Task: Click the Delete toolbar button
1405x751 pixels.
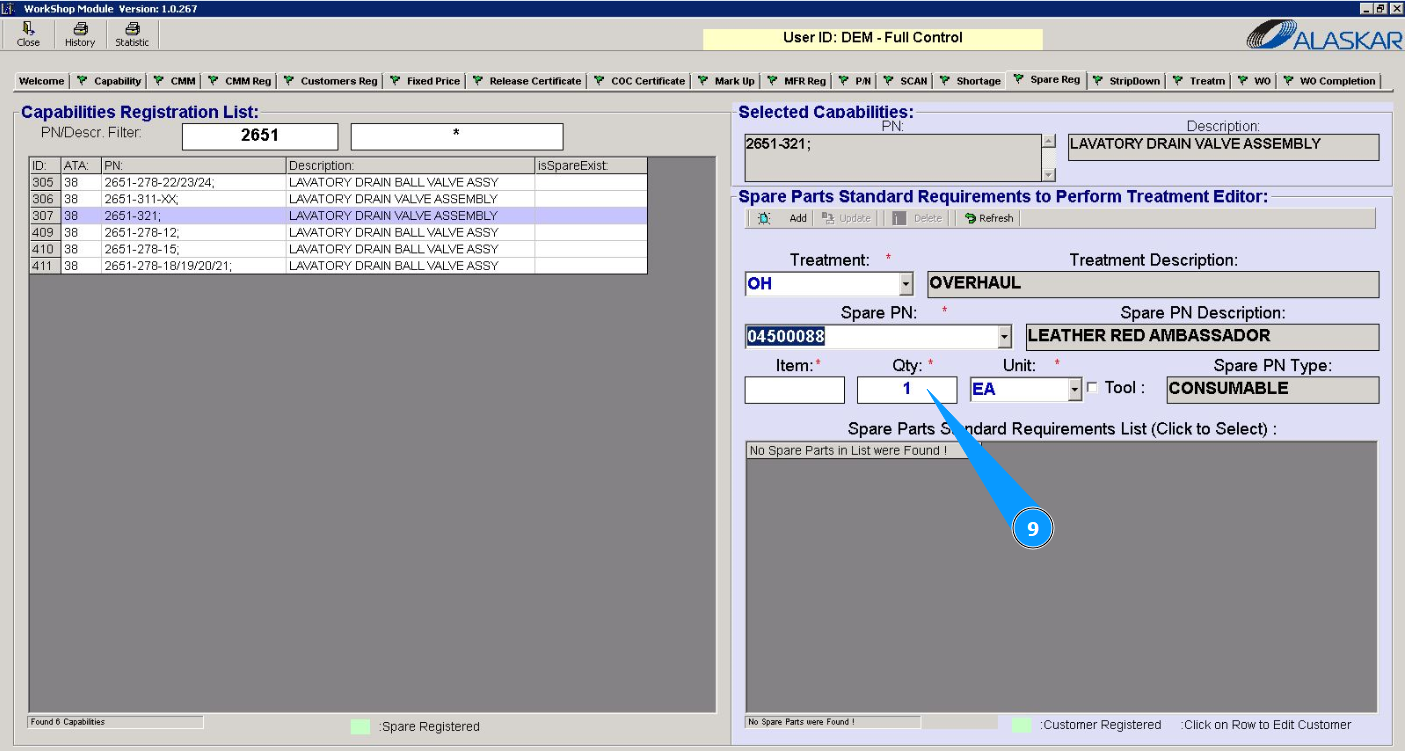Action: 917,218
